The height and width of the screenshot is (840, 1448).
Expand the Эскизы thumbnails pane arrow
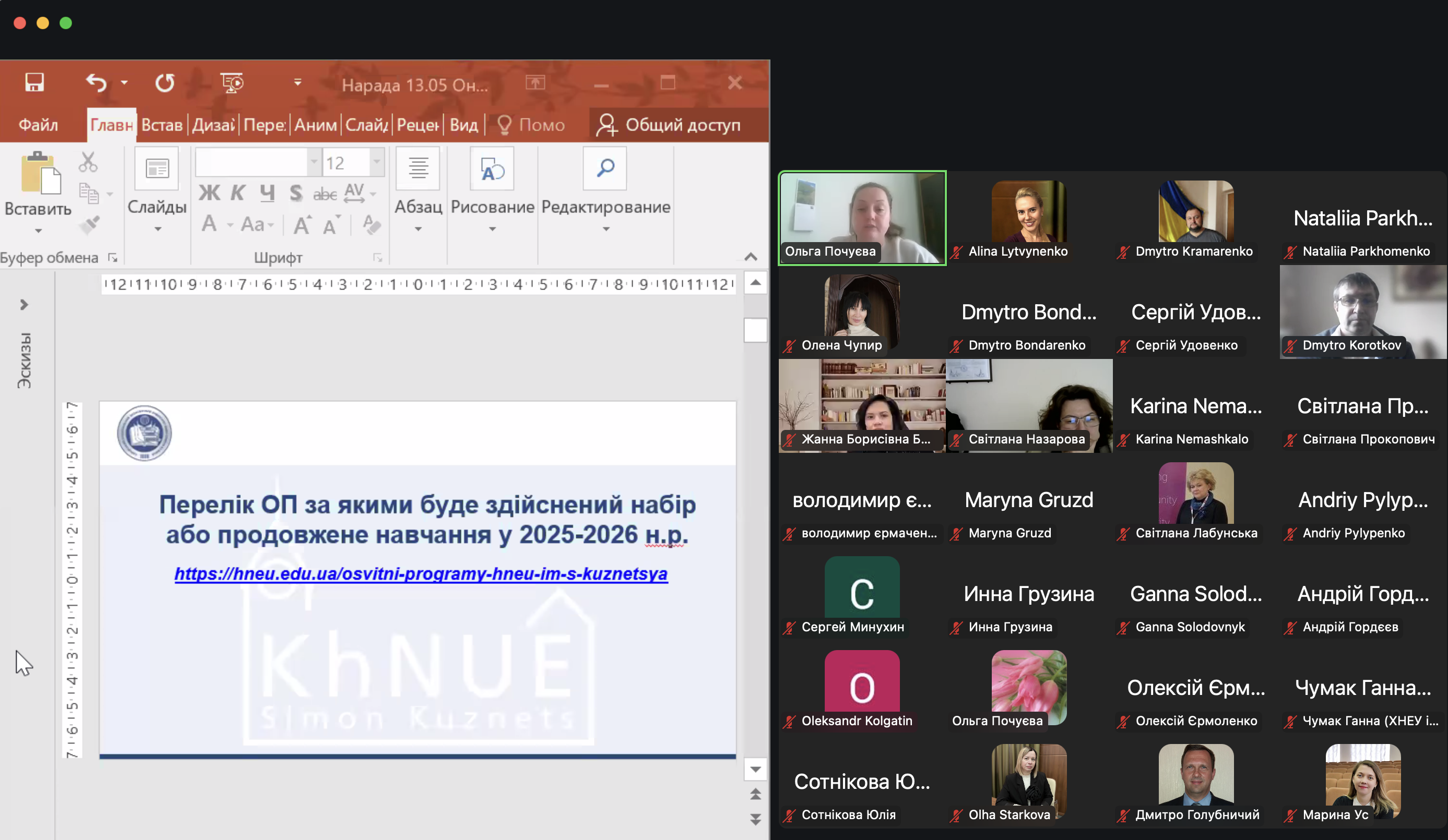click(23, 304)
